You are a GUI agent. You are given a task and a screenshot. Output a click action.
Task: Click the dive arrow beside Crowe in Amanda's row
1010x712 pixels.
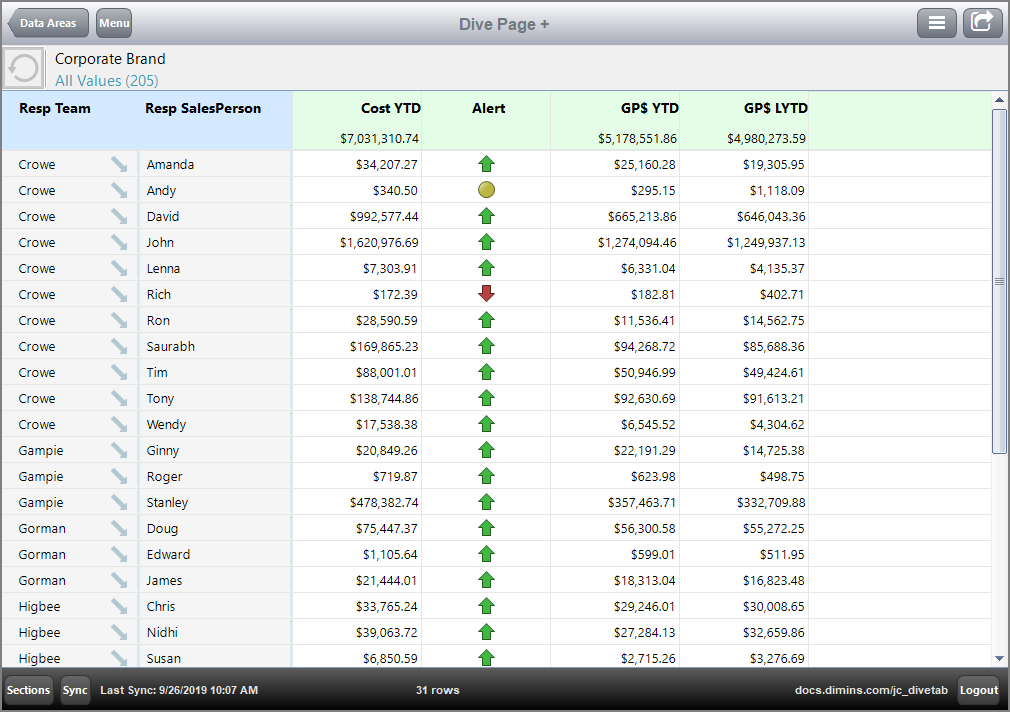click(x=120, y=164)
